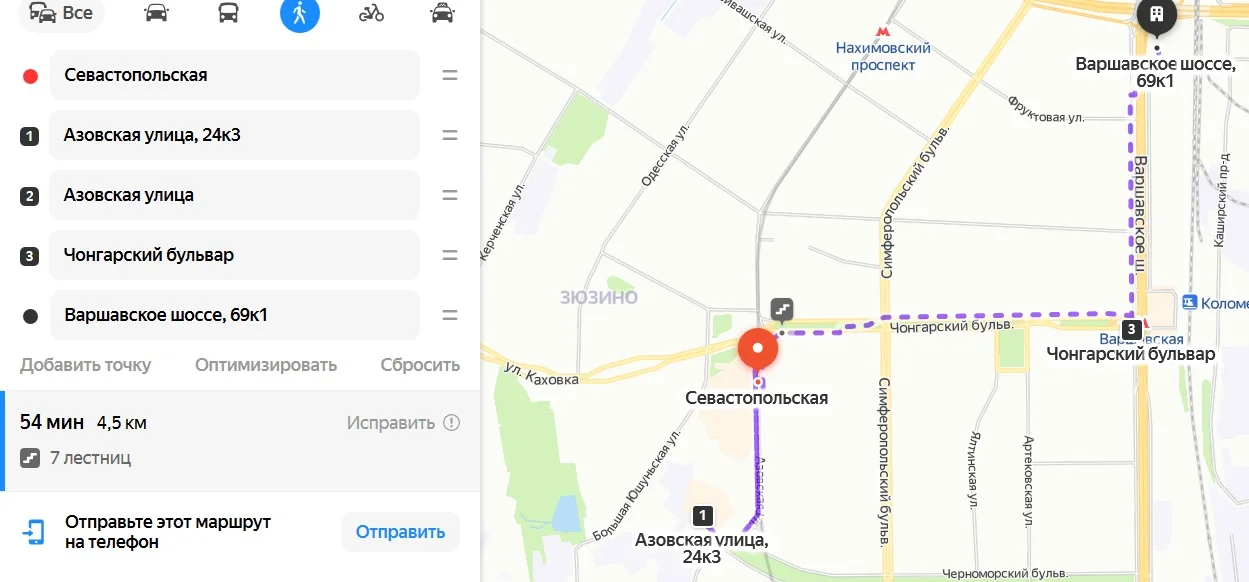Select the pedestrian walking mode icon
1249x582 pixels.
(300, 14)
